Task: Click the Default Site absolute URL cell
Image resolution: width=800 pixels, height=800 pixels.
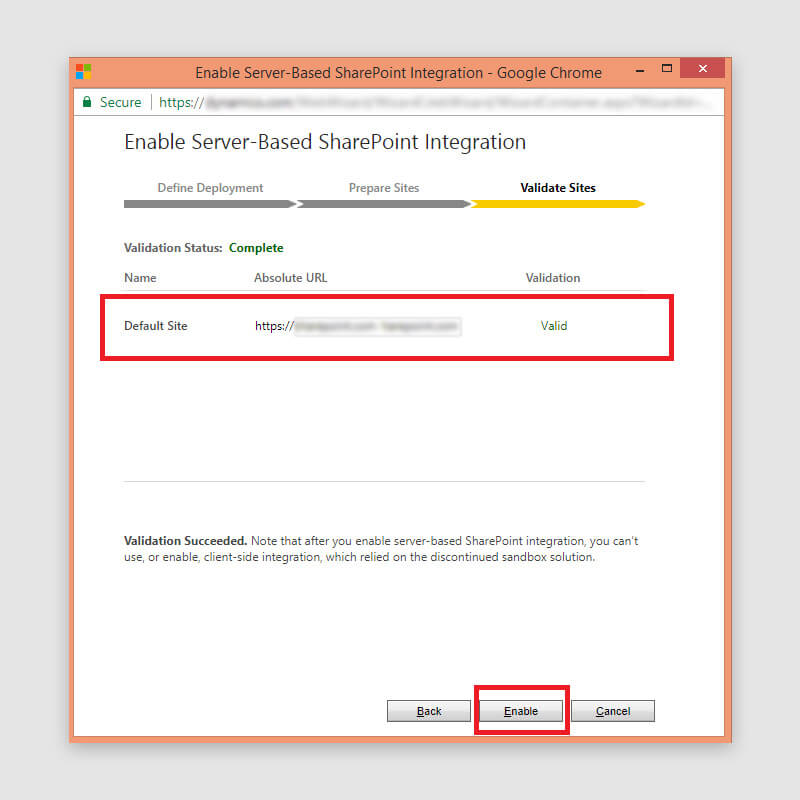Action: point(358,326)
